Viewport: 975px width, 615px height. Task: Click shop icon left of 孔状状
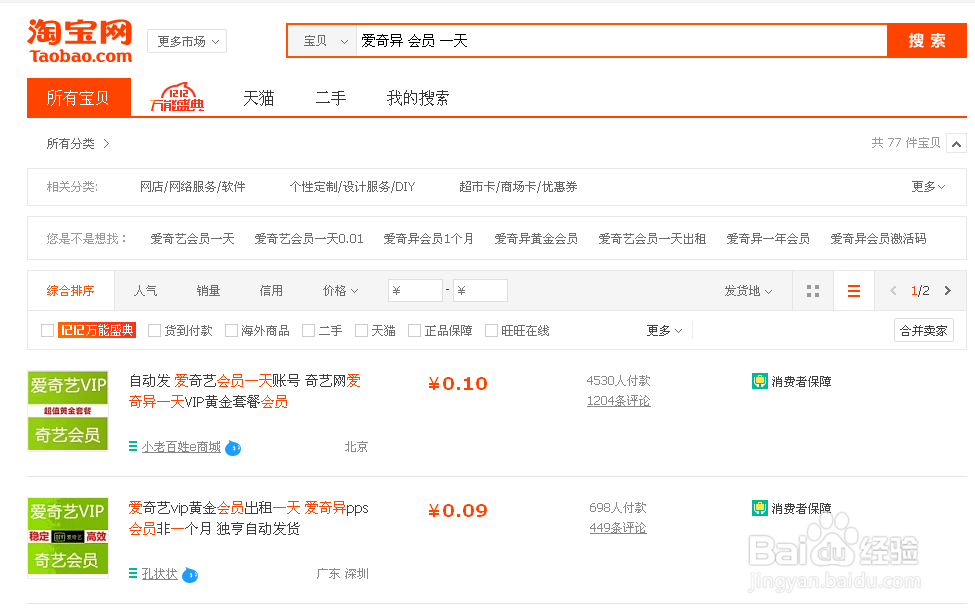pos(132,573)
